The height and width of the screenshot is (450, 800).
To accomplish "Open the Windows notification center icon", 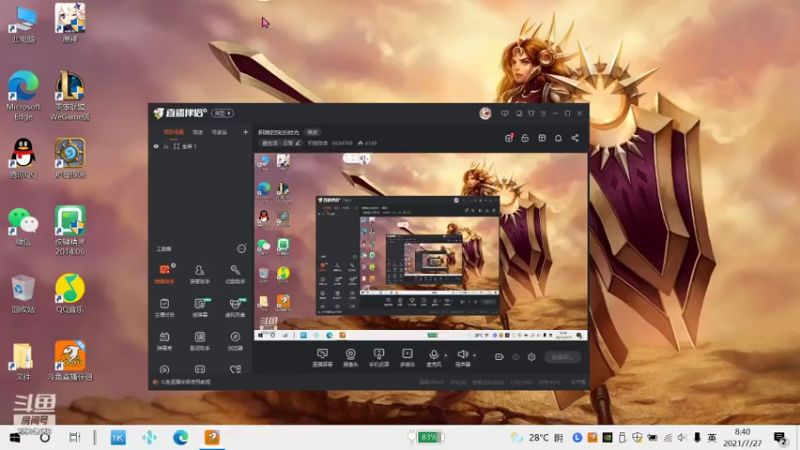I will tap(780, 438).
